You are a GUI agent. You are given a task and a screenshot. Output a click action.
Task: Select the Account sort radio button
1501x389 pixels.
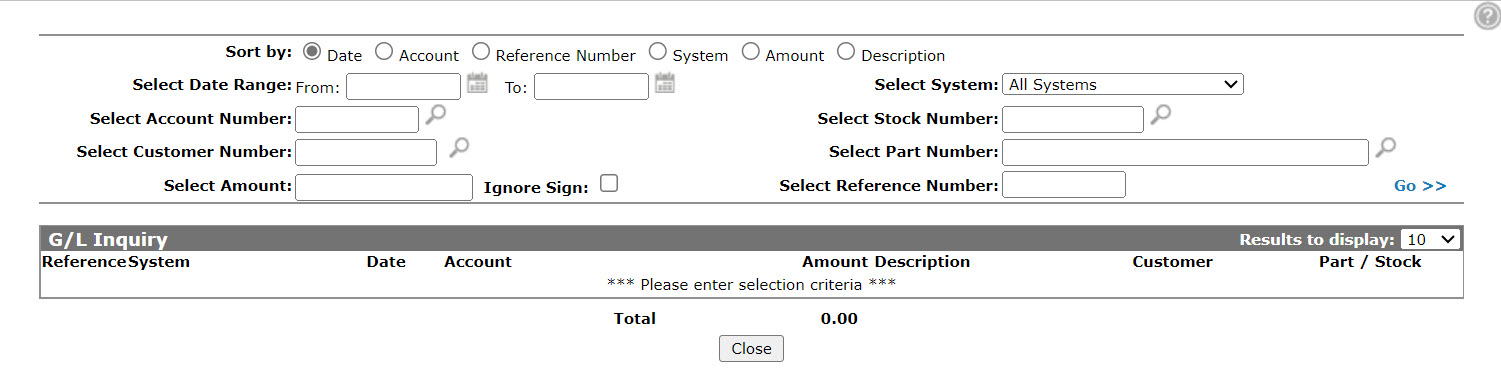[384, 52]
